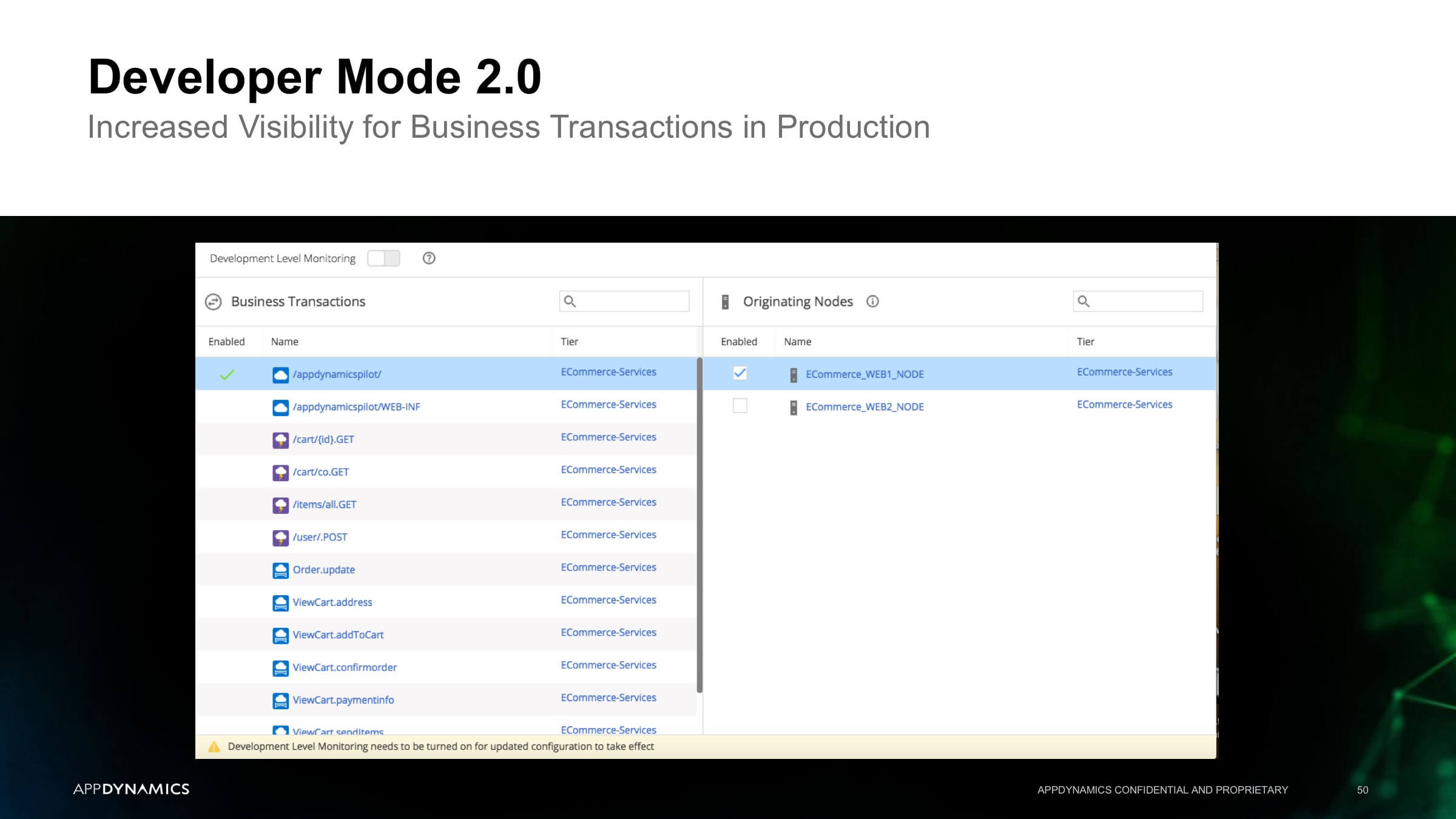Open the /user/.POST transaction
1456x819 pixels.
click(320, 538)
